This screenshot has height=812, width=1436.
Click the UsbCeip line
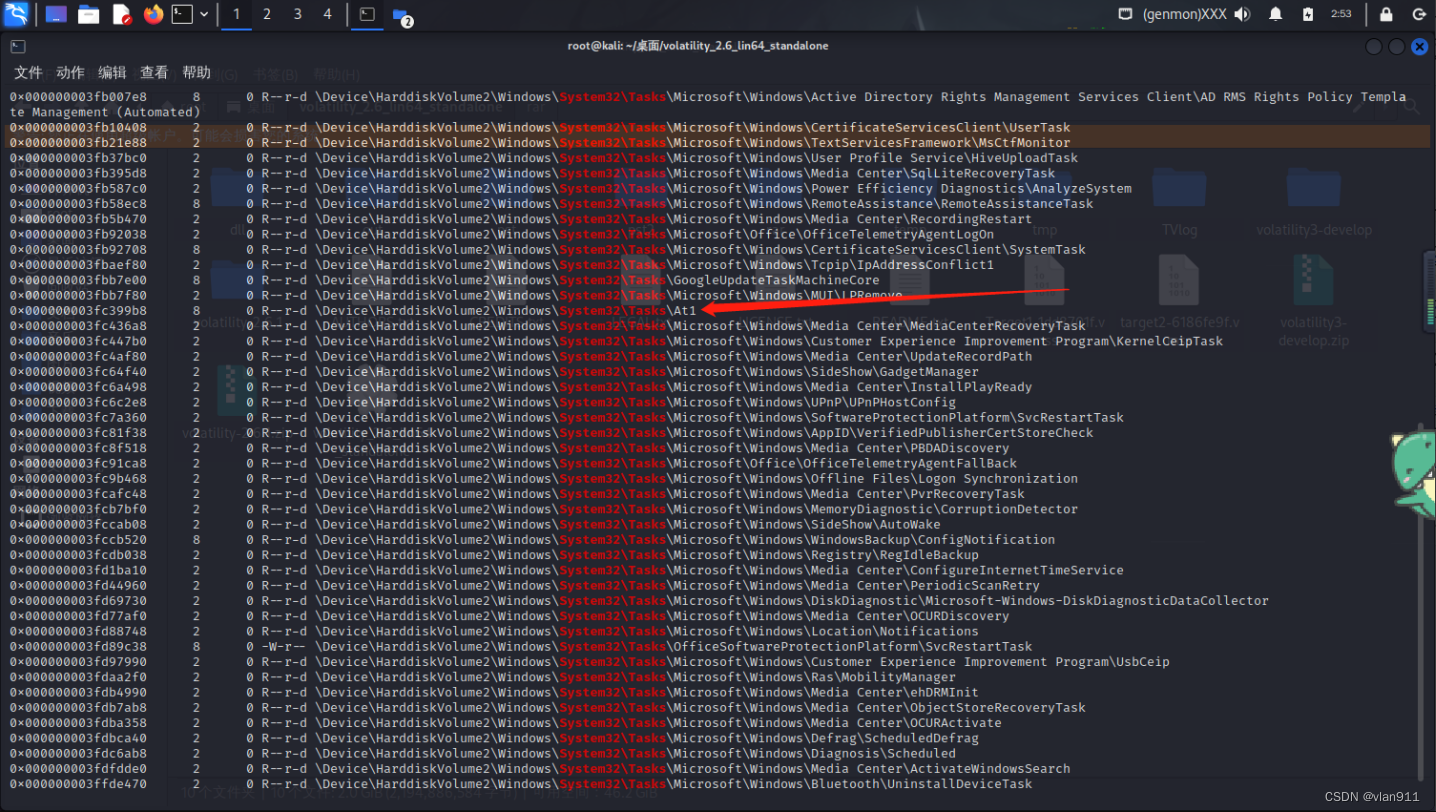[x=590, y=662]
